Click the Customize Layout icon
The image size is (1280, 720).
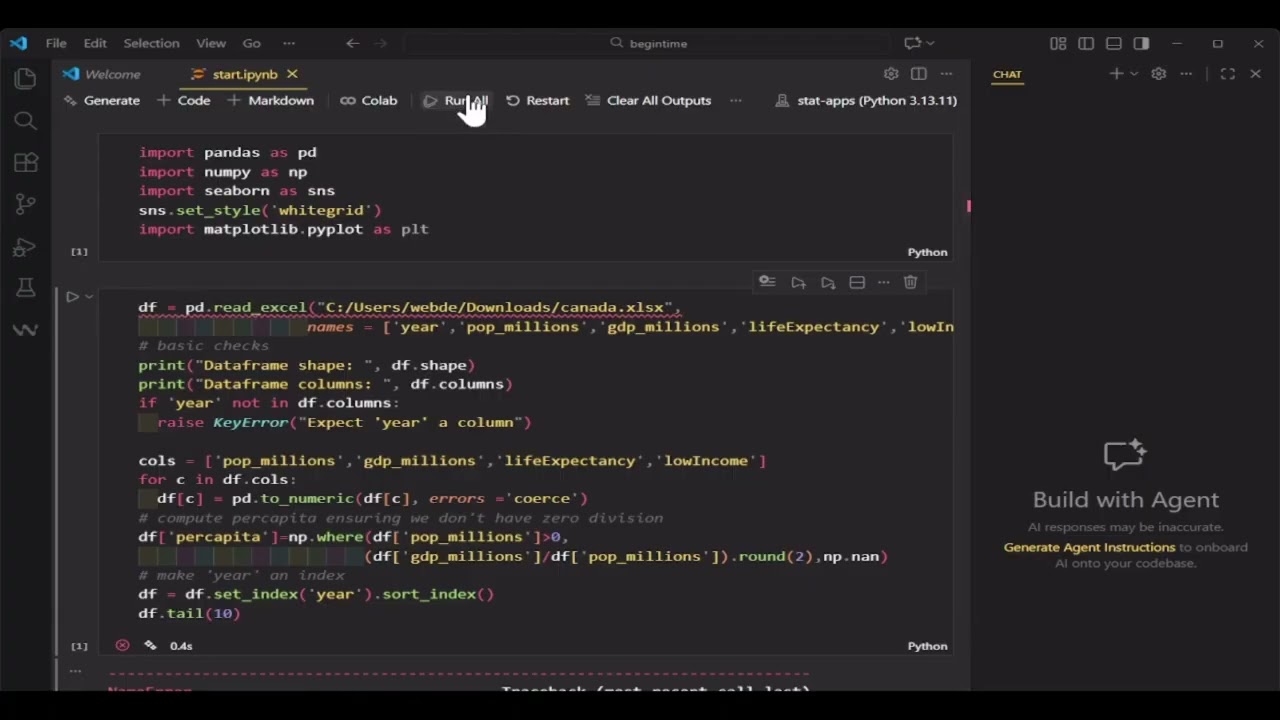1058,43
